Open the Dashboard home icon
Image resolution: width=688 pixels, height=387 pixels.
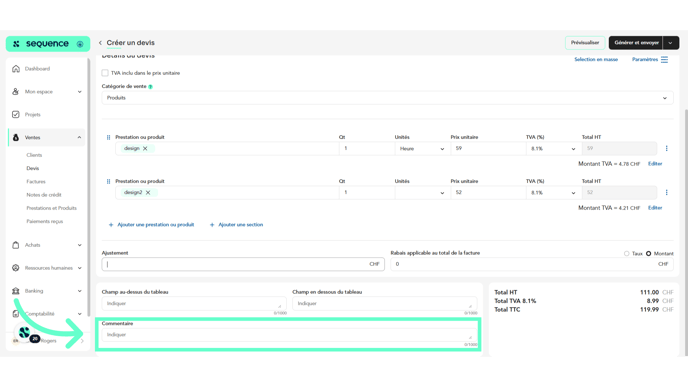tap(16, 69)
